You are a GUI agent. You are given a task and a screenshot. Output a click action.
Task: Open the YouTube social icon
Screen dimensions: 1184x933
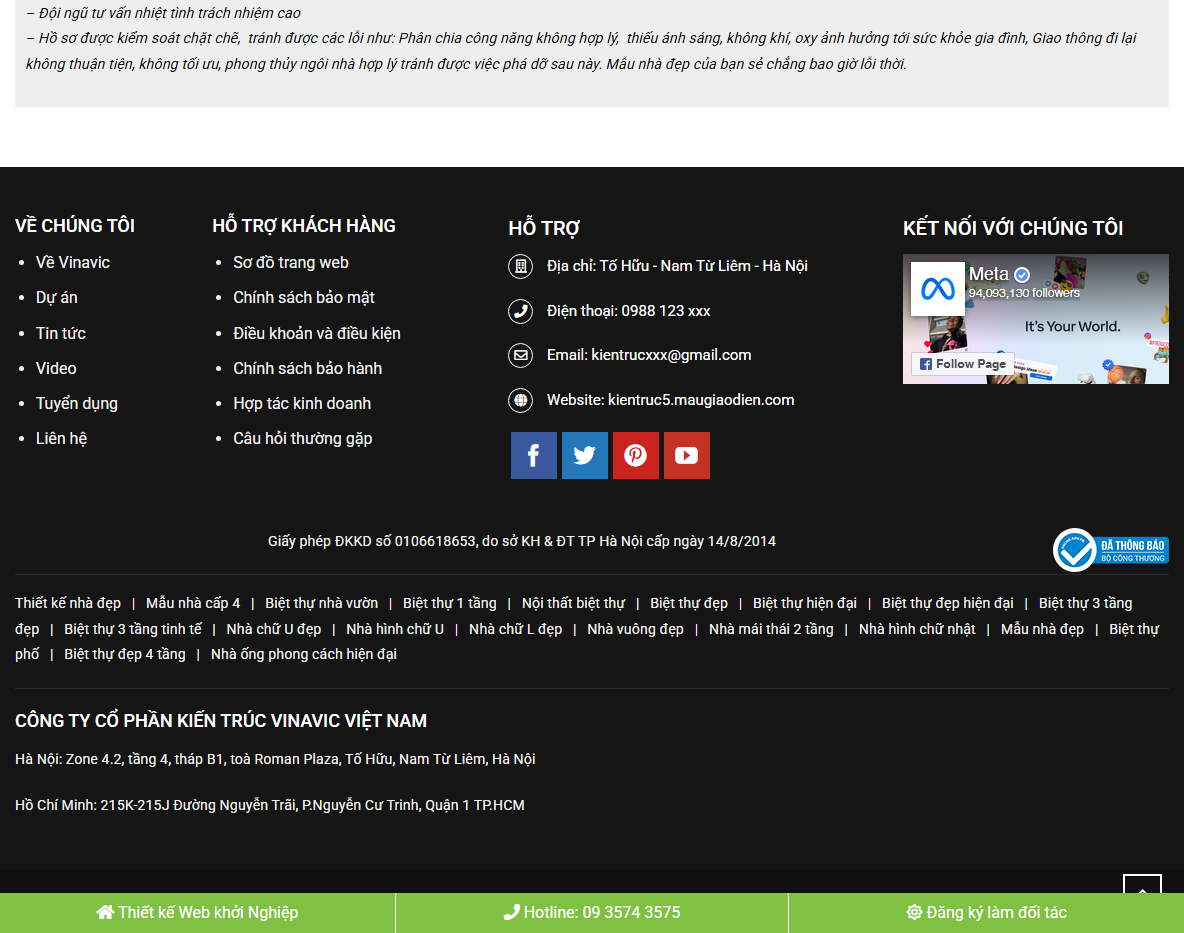point(687,456)
